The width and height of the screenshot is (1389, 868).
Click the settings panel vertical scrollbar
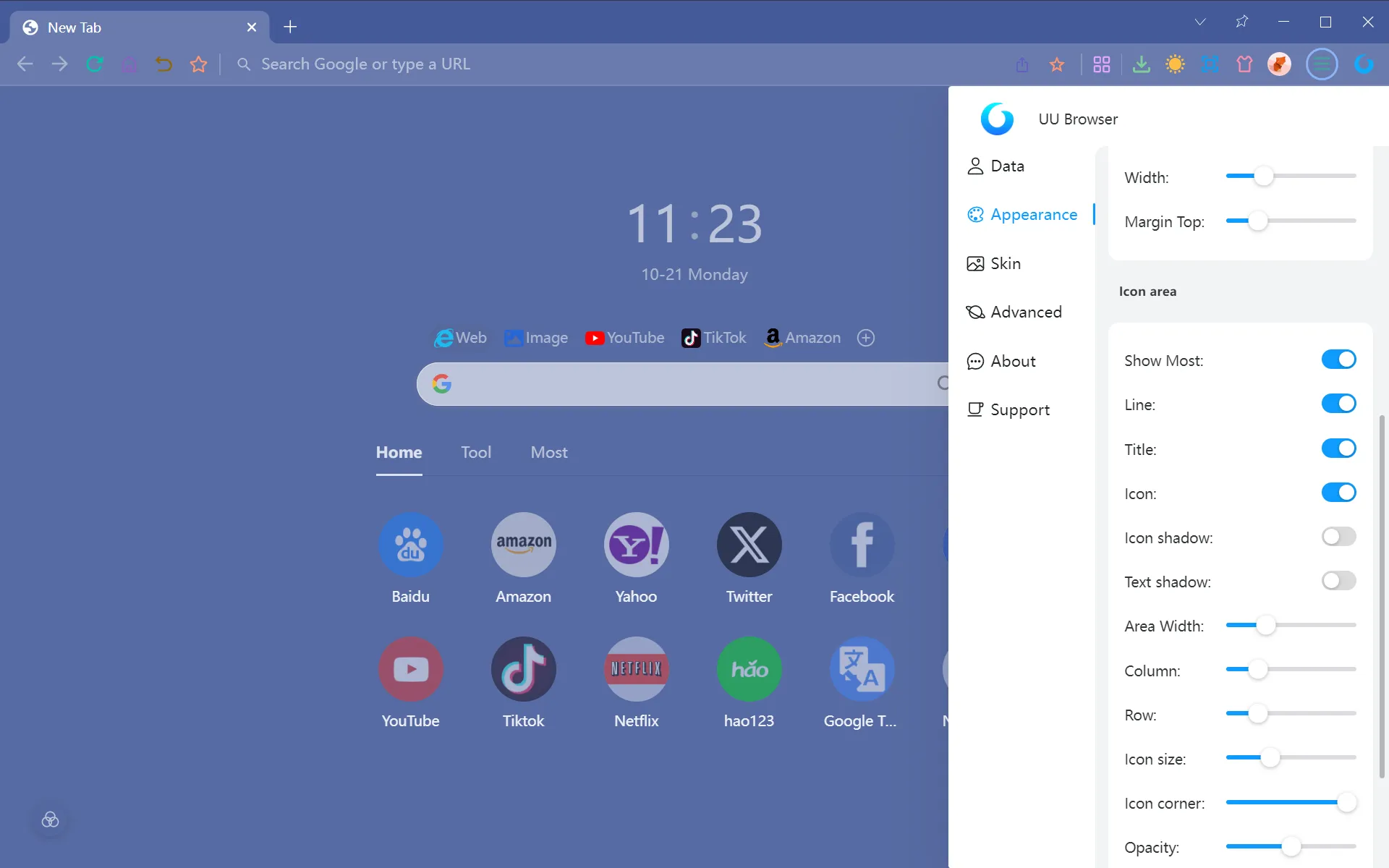click(x=1382, y=597)
